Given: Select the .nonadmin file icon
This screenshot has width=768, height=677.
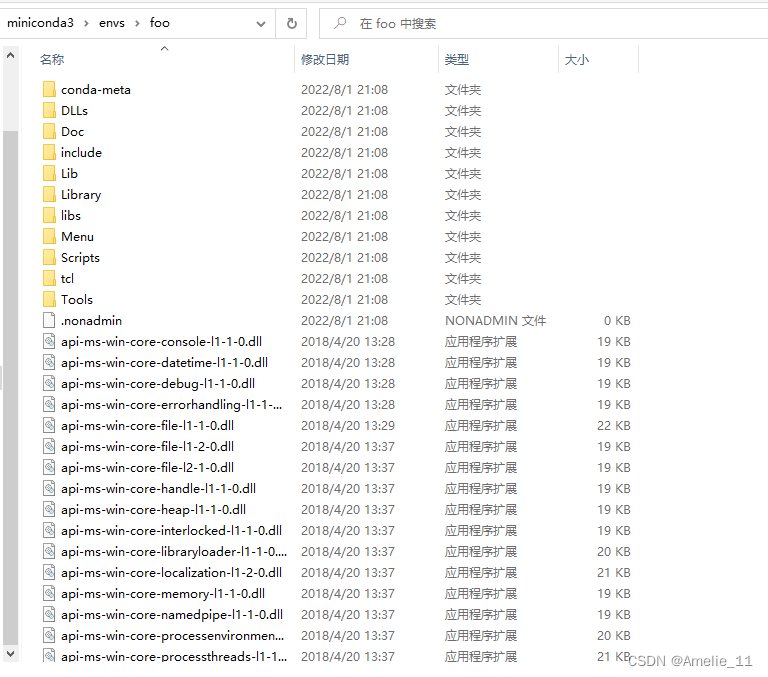Looking at the screenshot, I should pos(49,321).
